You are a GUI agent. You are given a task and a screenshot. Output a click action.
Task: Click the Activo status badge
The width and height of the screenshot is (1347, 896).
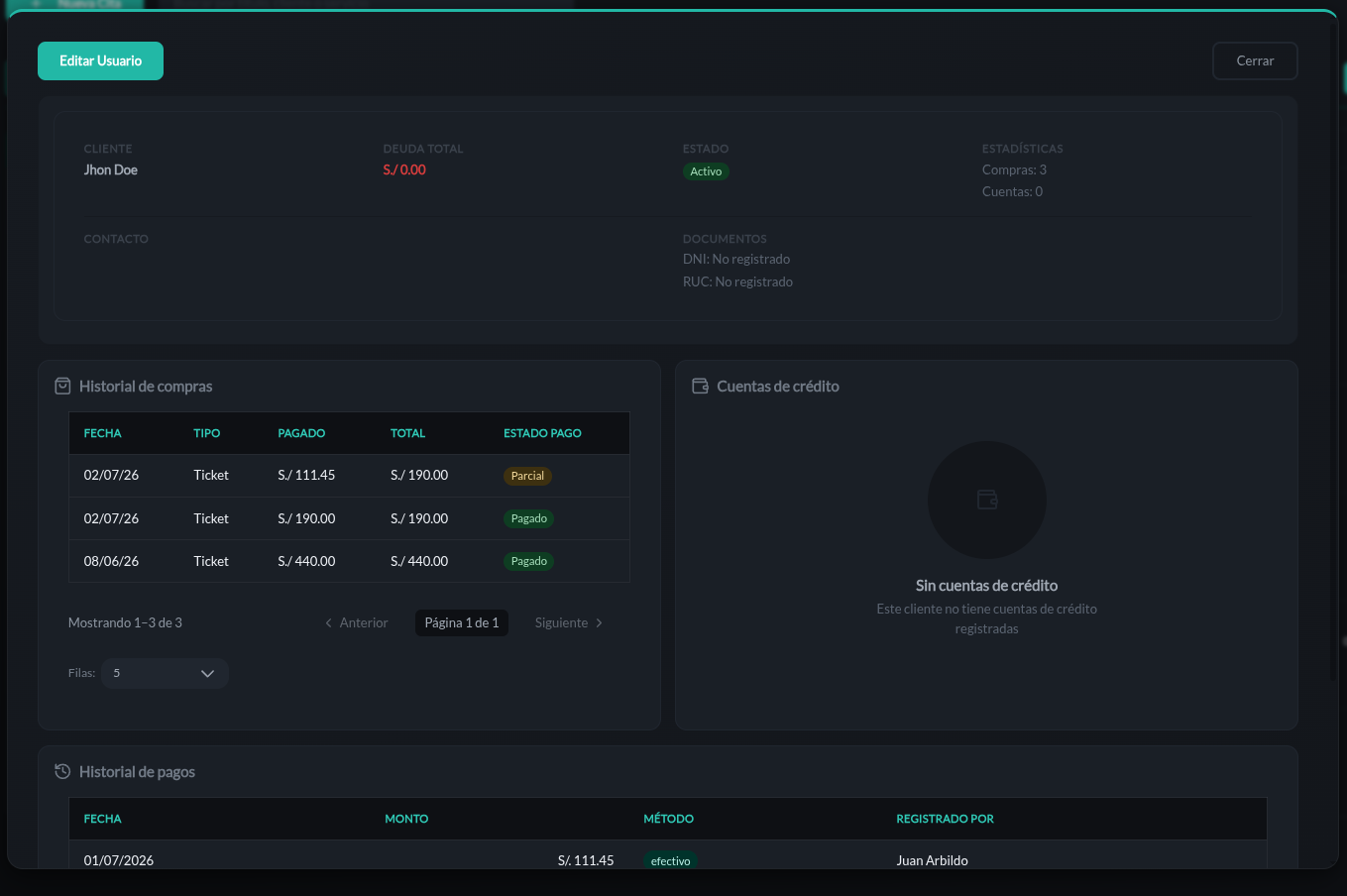(706, 171)
